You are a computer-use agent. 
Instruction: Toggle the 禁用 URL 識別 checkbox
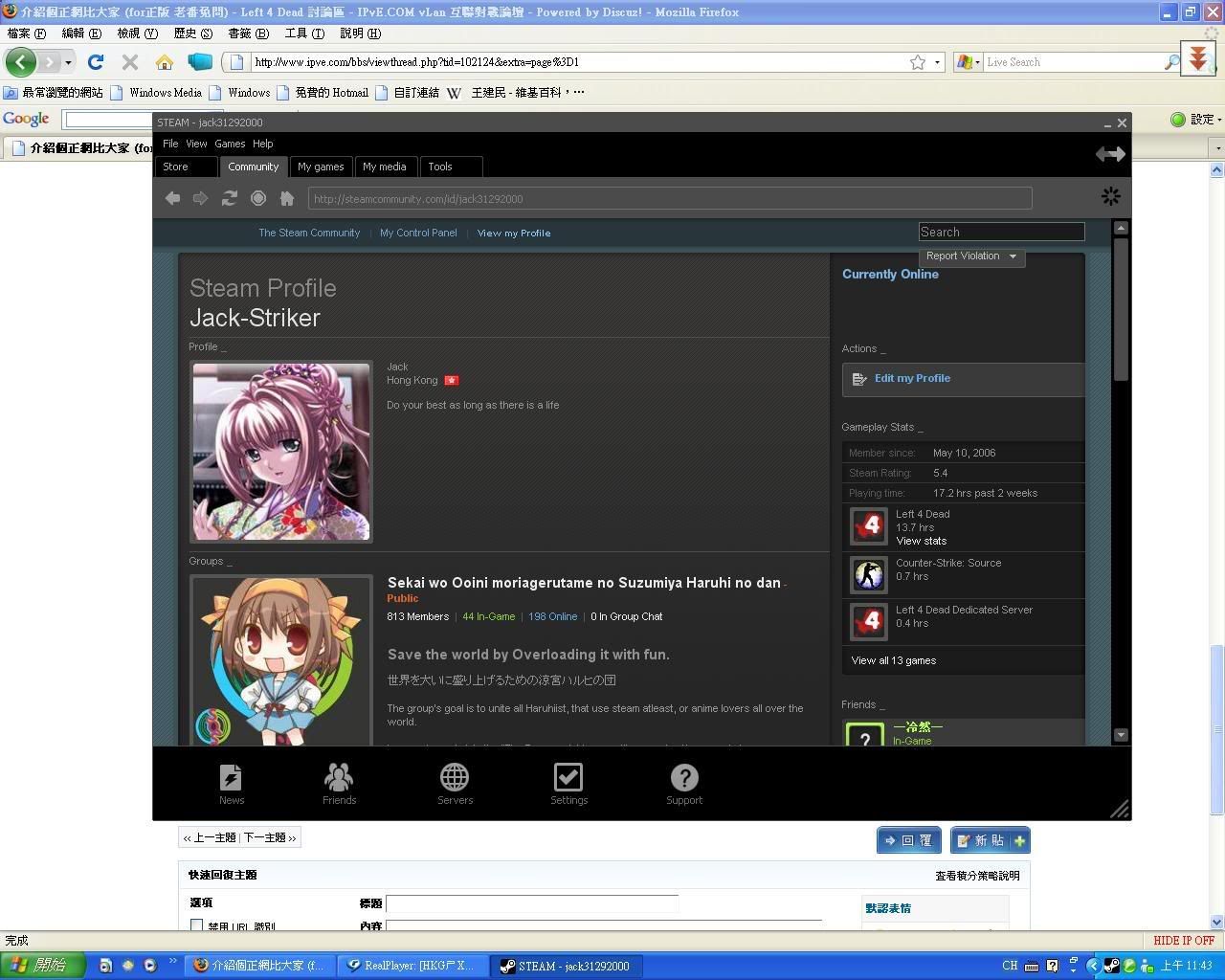point(196,925)
